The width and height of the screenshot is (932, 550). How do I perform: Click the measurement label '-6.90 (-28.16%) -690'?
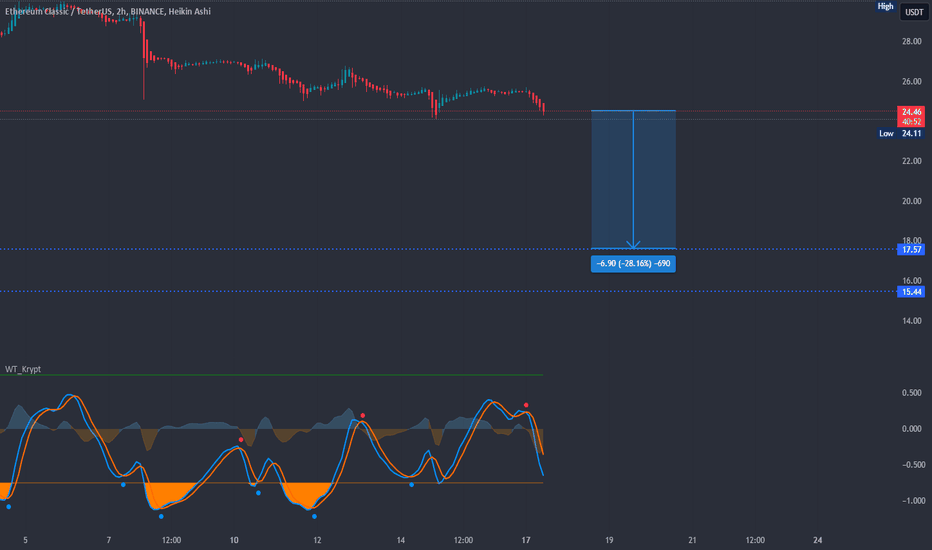click(x=633, y=263)
